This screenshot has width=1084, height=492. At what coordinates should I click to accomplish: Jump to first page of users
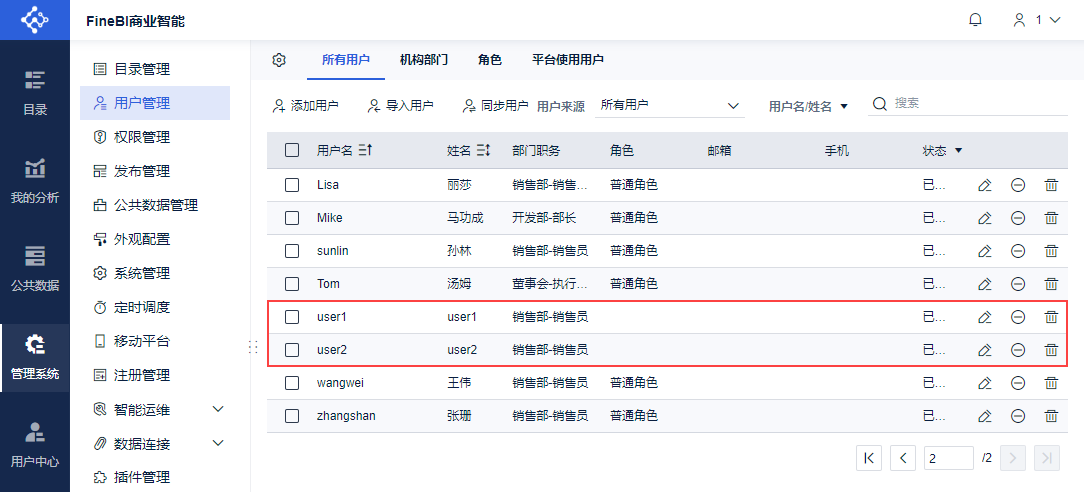click(869, 457)
